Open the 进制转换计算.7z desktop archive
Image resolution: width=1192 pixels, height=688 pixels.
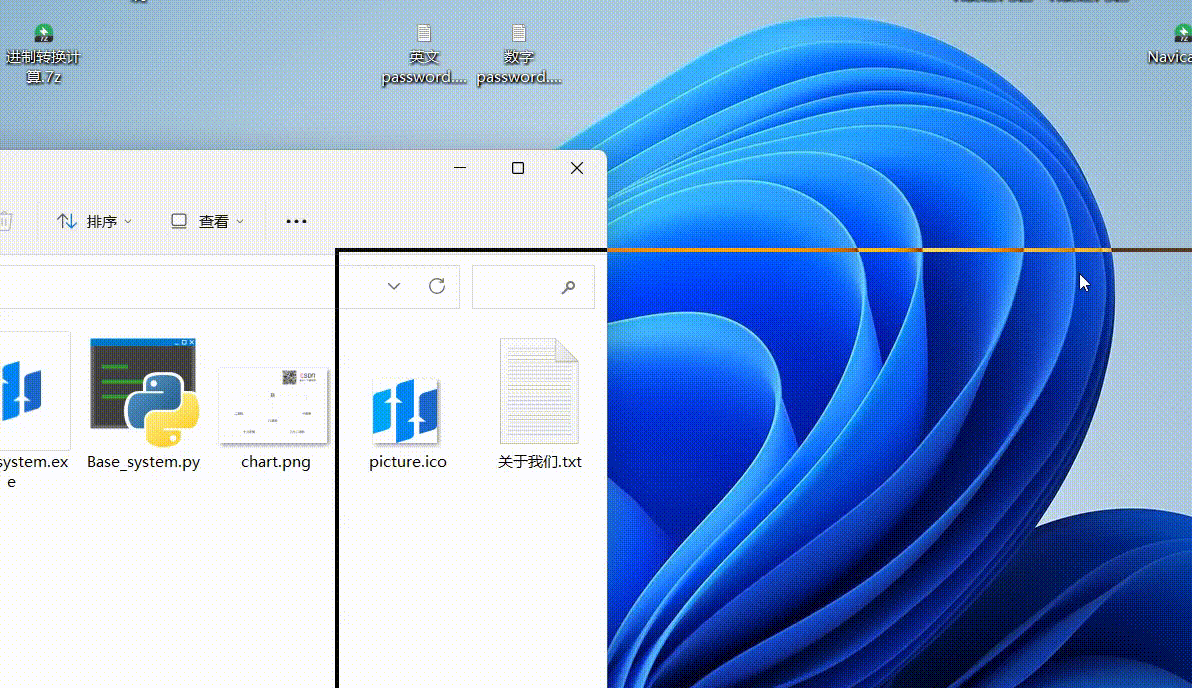click(43, 53)
